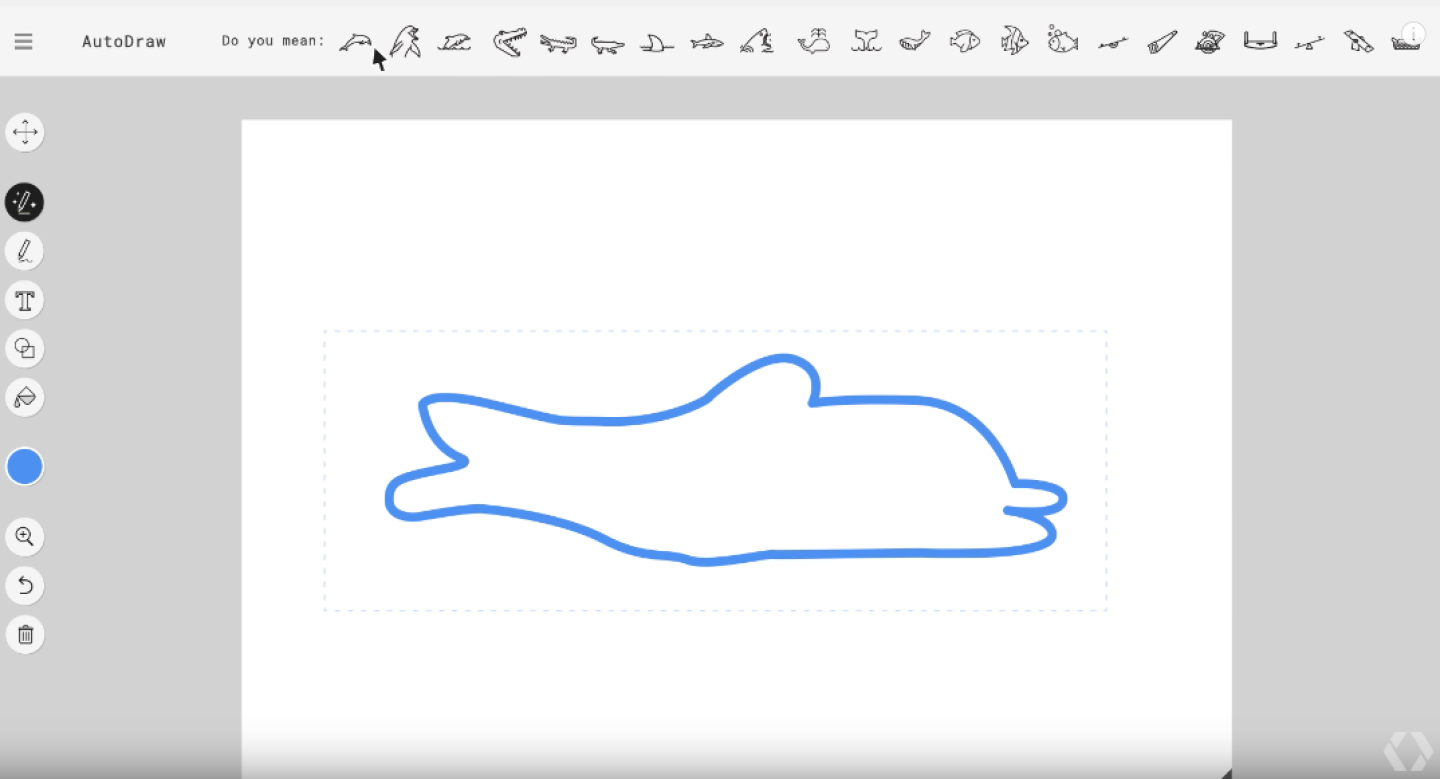The height and width of the screenshot is (779, 1440).
Task: Select the AutoDraw magic pencil tool
Action: point(24,202)
